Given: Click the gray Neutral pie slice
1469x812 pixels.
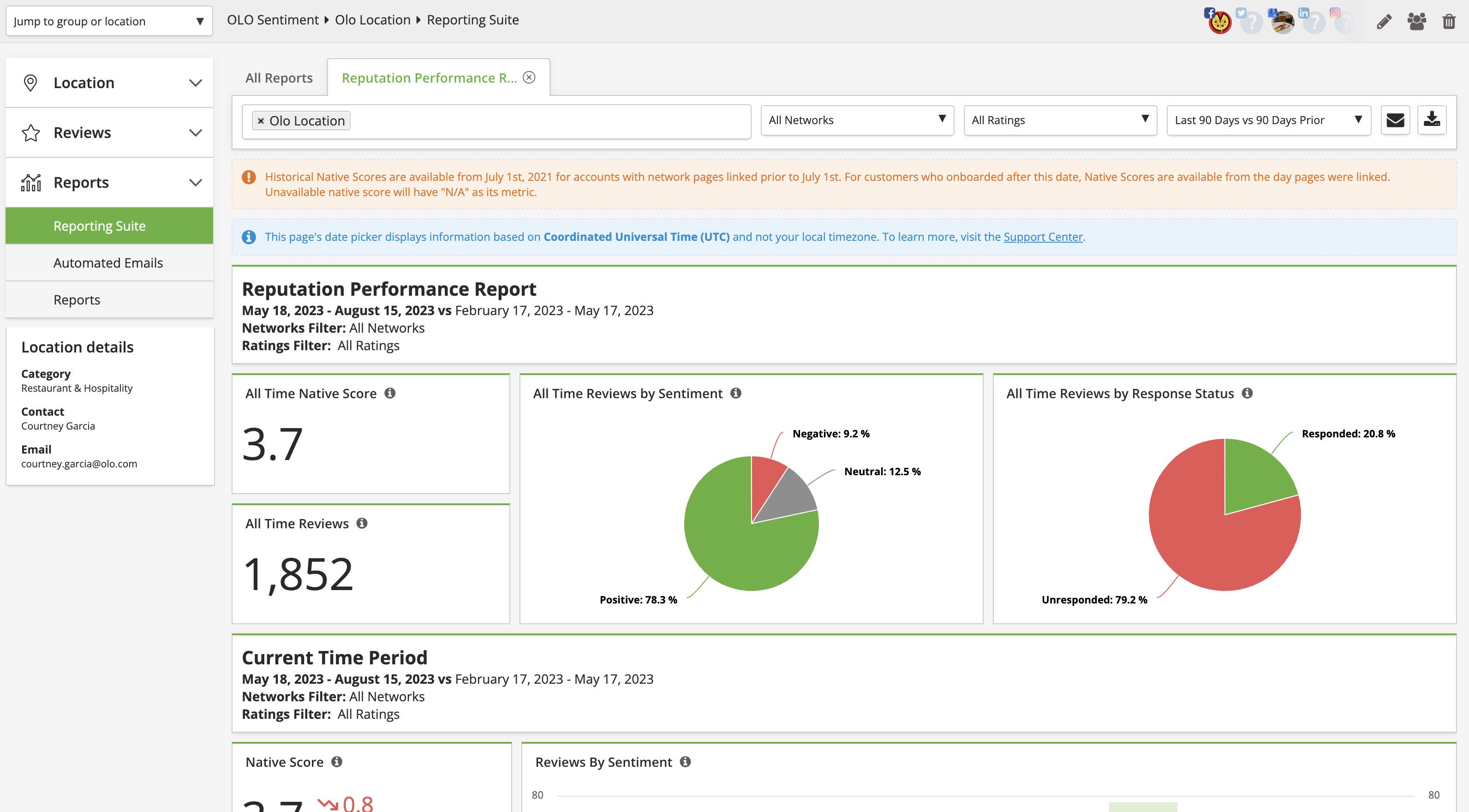Looking at the screenshot, I should (790, 497).
